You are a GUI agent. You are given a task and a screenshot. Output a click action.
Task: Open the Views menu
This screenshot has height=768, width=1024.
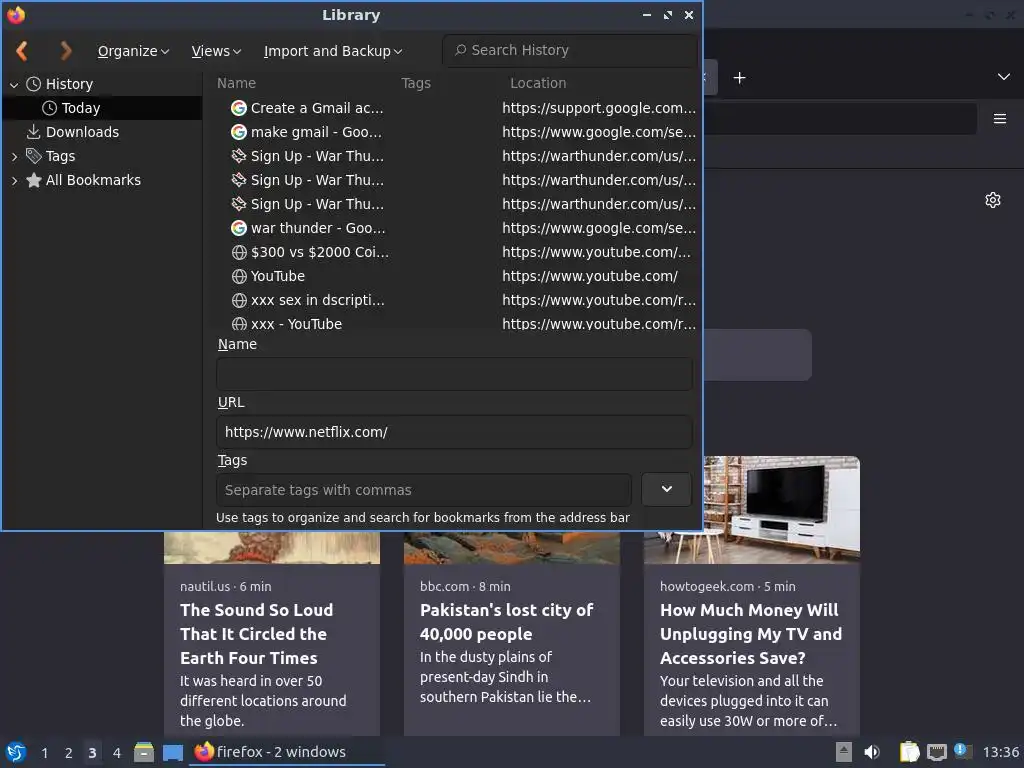point(216,51)
